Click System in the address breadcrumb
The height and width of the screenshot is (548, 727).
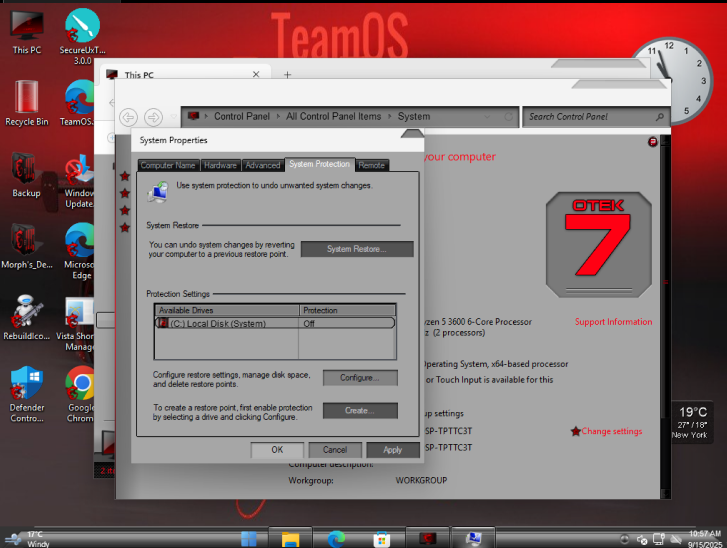[x=414, y=116]
